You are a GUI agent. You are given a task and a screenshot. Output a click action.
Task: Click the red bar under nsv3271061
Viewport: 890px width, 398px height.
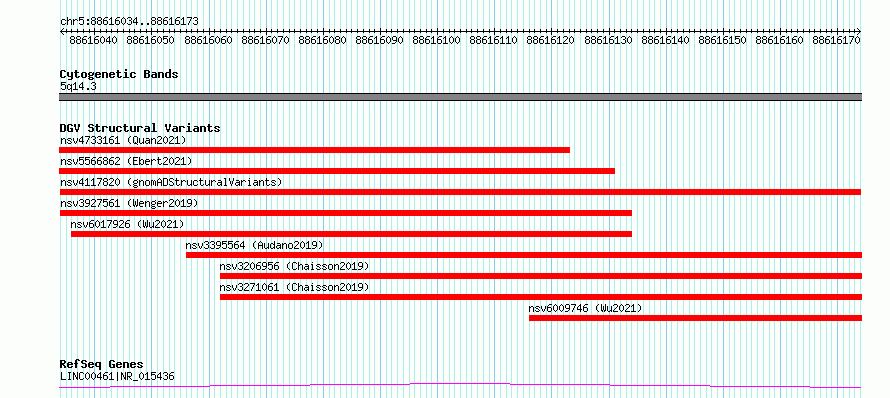click(541, 297)
